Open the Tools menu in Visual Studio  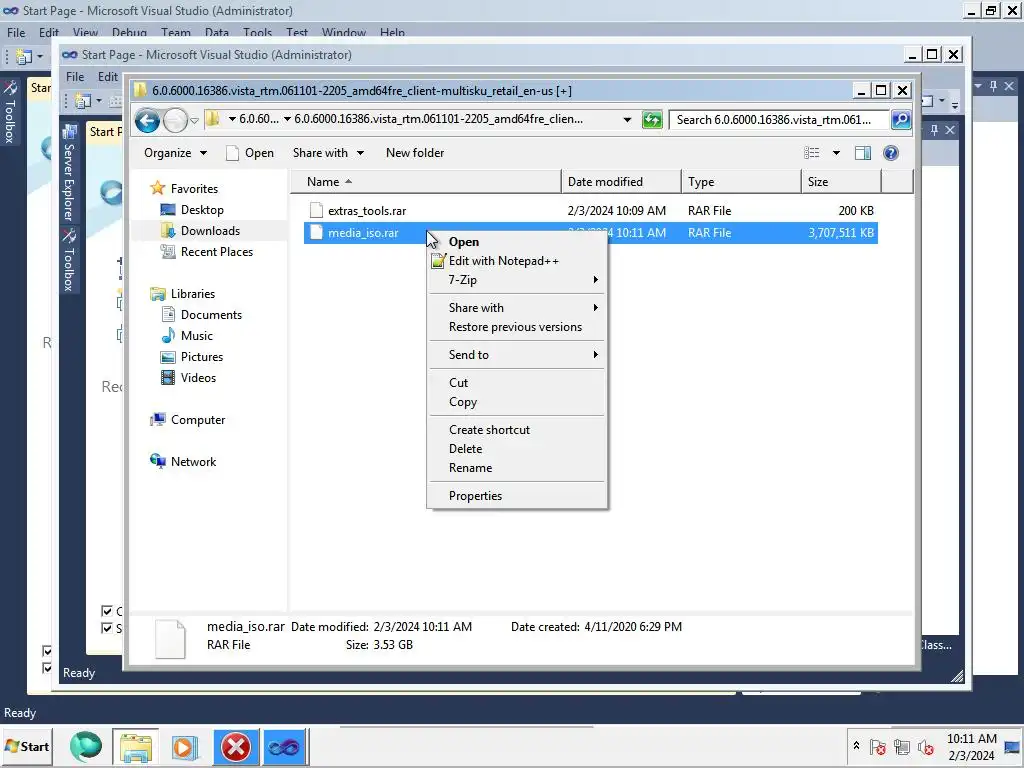pos(257,33)
